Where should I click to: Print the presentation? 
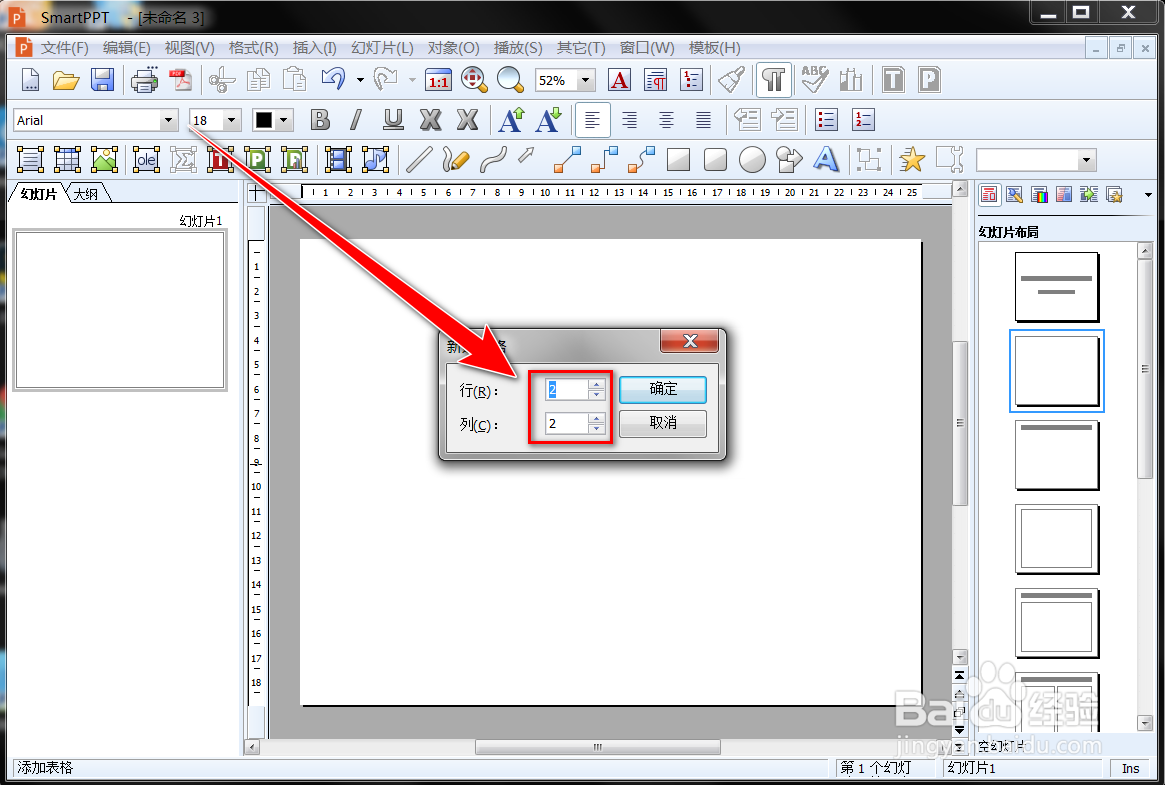click(144, 80)
